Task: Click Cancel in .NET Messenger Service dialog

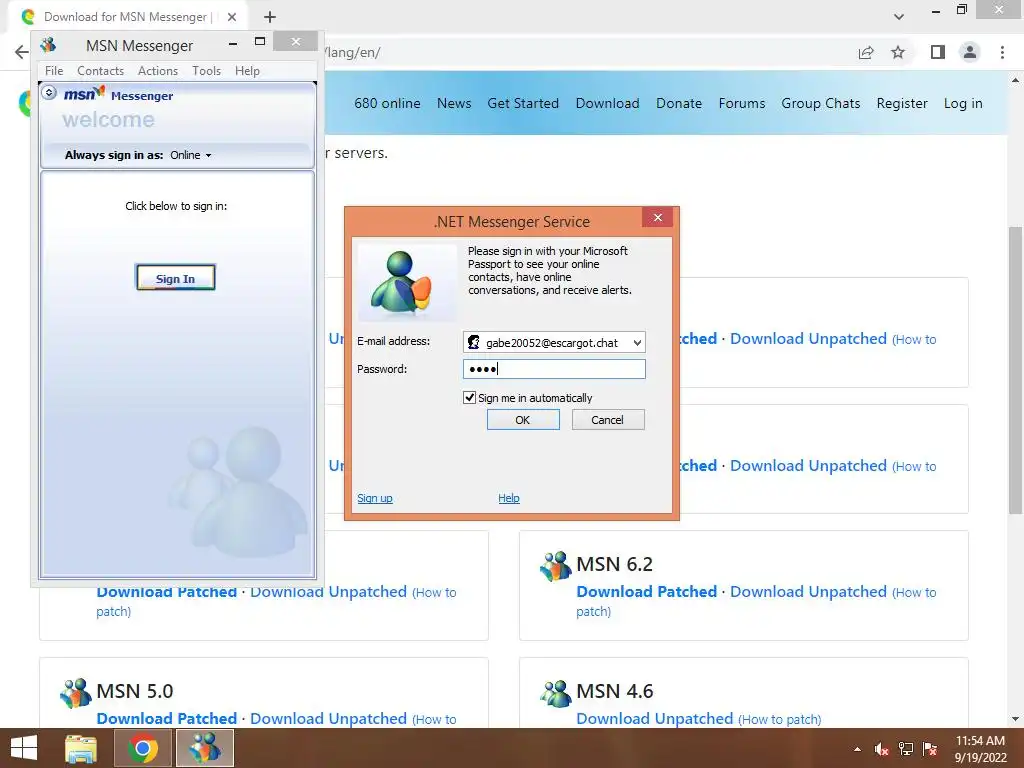Action: point(608,420)
